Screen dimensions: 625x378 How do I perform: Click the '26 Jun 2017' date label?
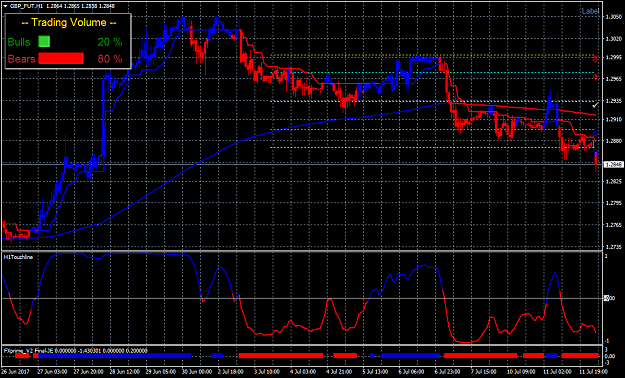(14, 372)
